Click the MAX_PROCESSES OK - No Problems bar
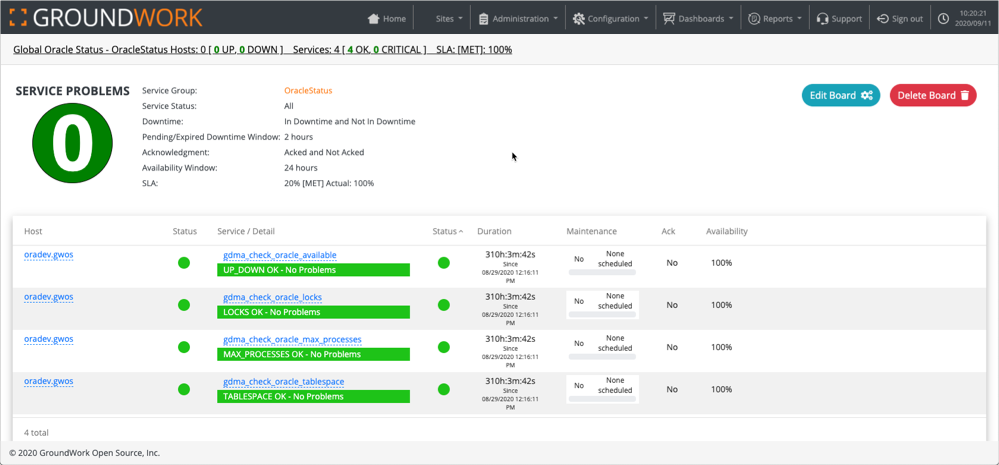The height and width of the screenshot is (465, 999). click(x=313, y=354)
